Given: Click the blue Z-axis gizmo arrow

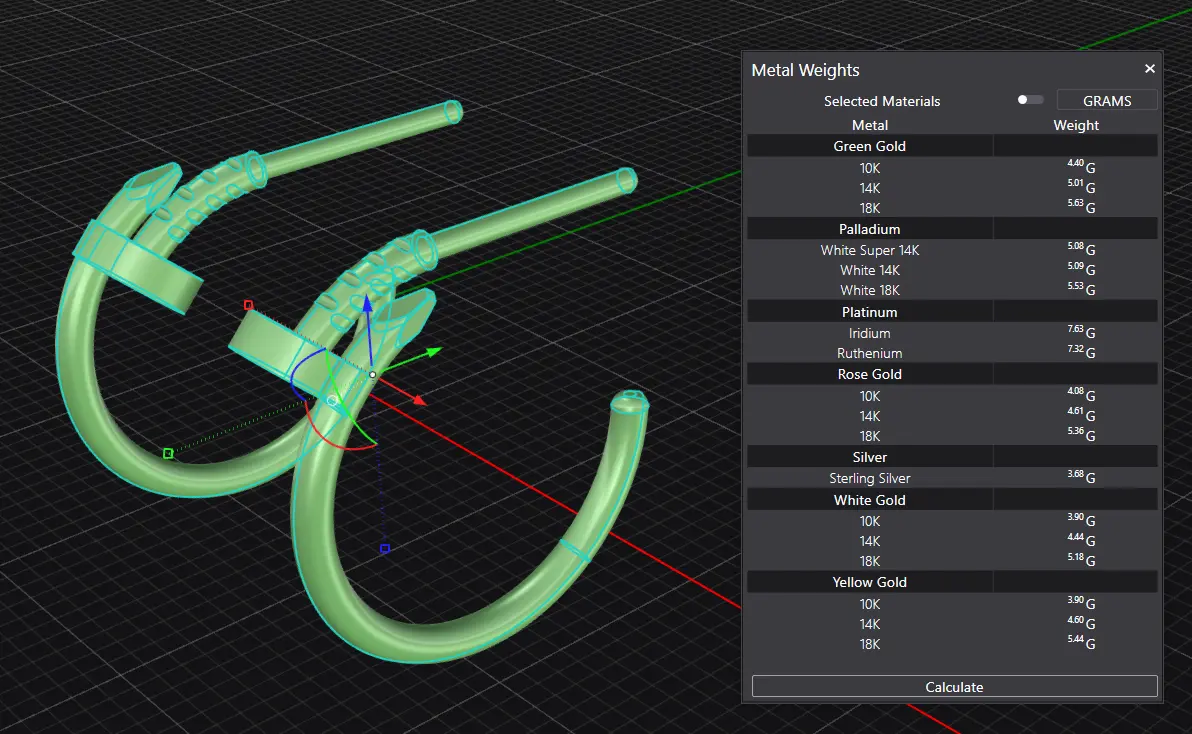Looking at the screenshot, I should (x=367, y=305).
